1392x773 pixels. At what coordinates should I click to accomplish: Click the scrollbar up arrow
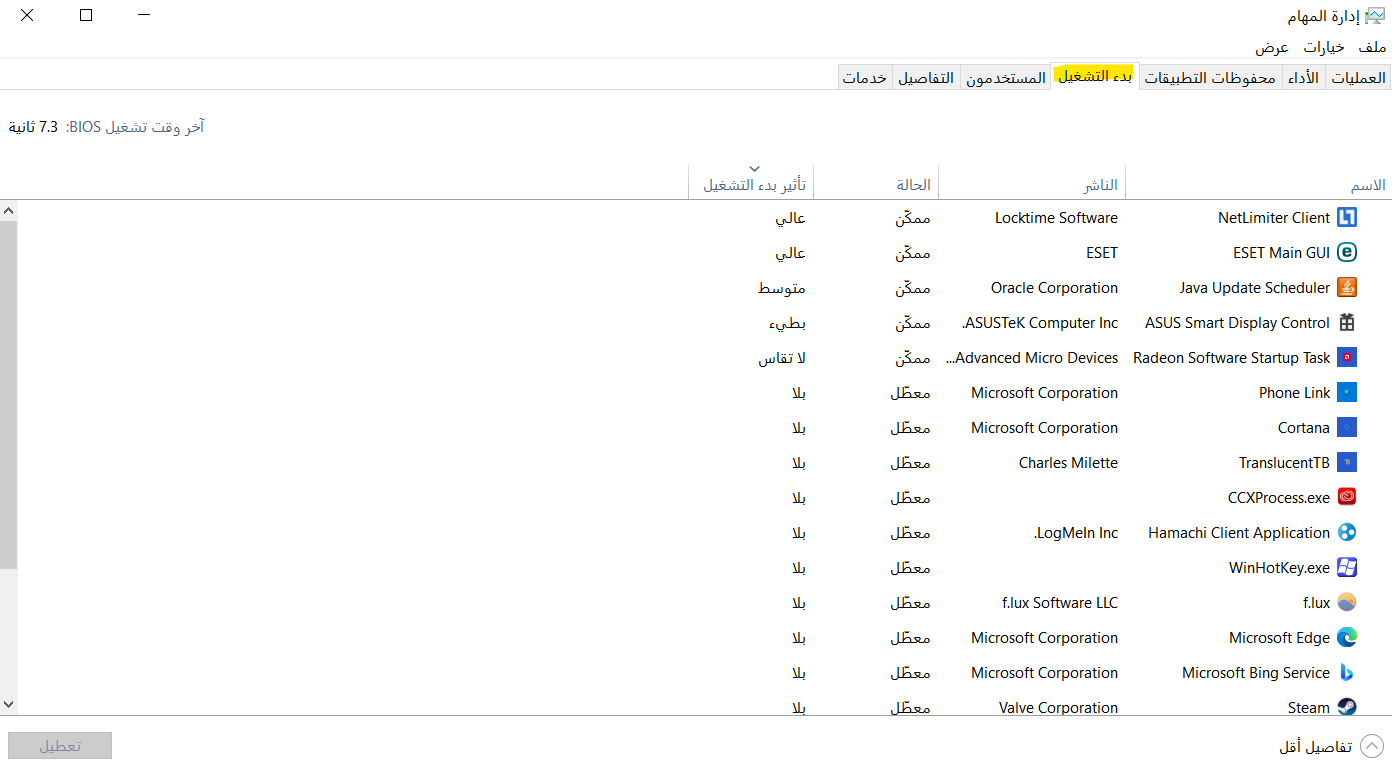[9, 210]
